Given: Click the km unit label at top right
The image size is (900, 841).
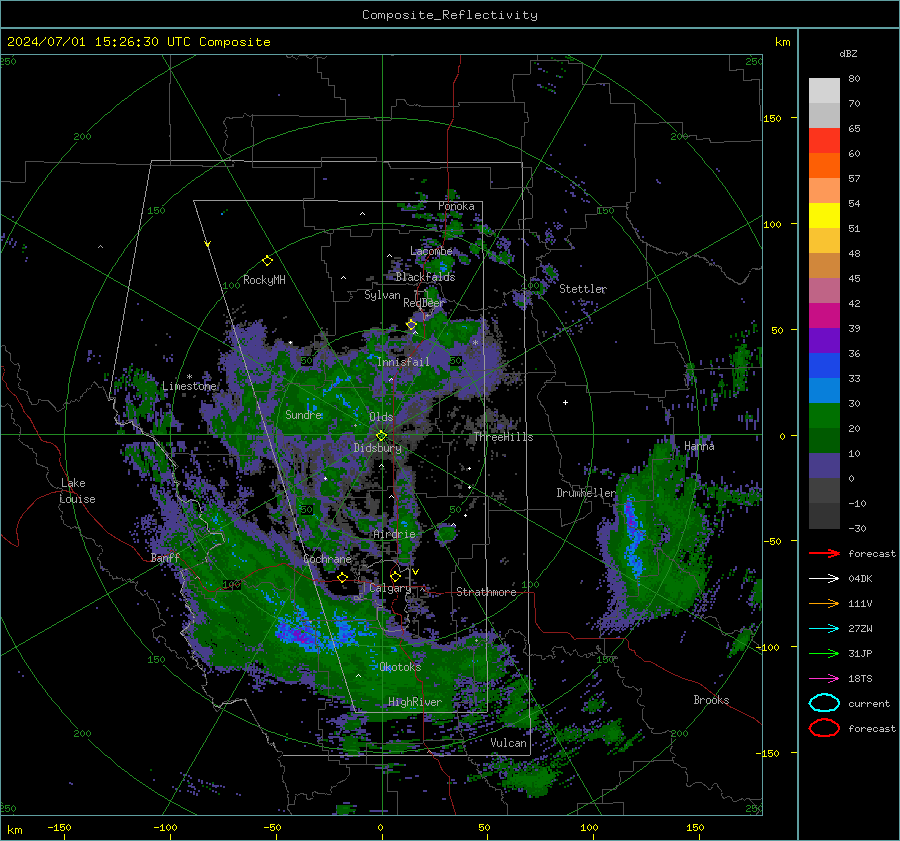Looking at the screenshot, I should pos(782,42).
